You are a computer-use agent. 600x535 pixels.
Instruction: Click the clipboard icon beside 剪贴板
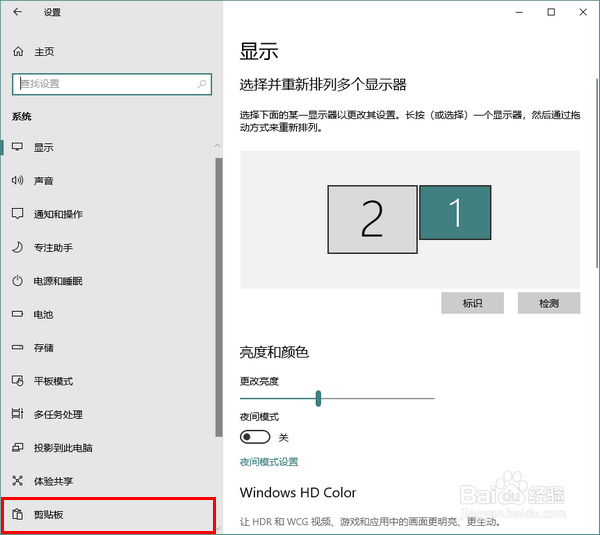pyautogui.click(x=18, y=514)
